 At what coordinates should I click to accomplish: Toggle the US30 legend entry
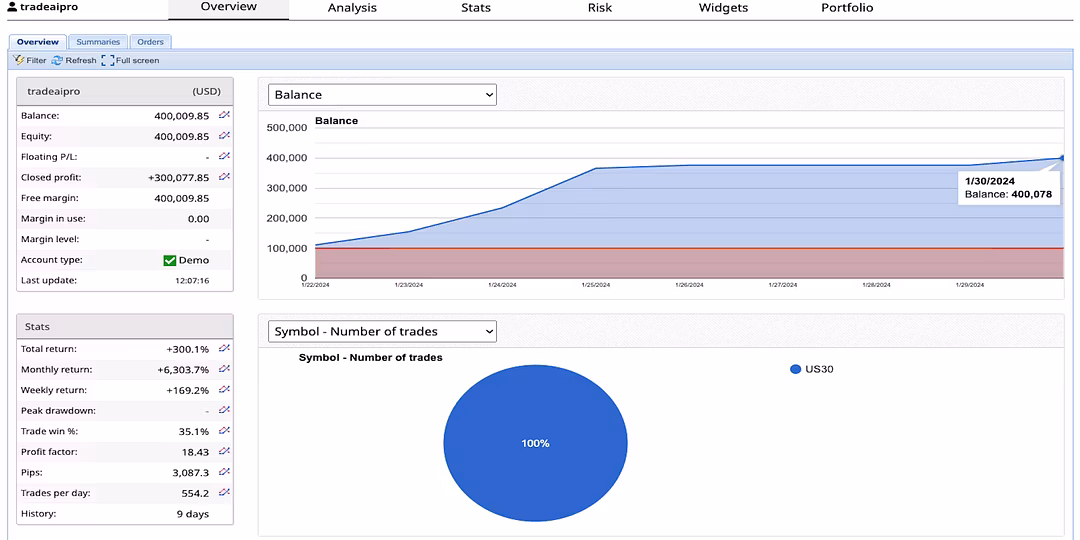(811, 369)
